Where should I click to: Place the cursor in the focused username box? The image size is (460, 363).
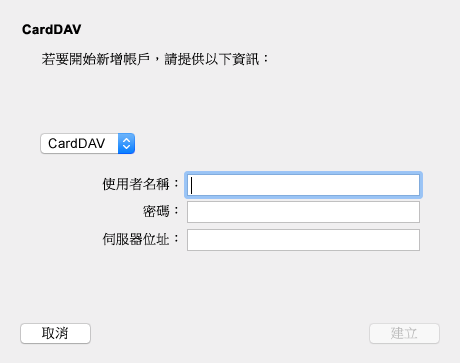(303, 185)
